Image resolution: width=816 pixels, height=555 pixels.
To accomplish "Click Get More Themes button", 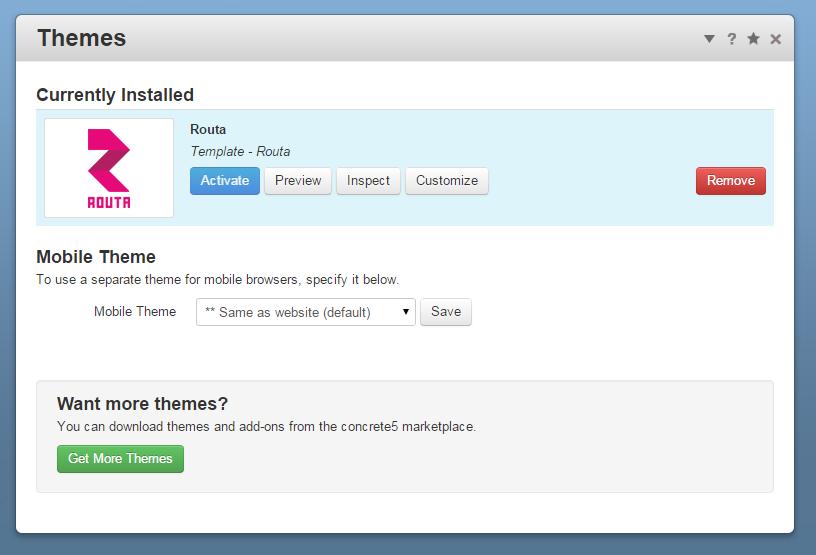I will point(120,459).
